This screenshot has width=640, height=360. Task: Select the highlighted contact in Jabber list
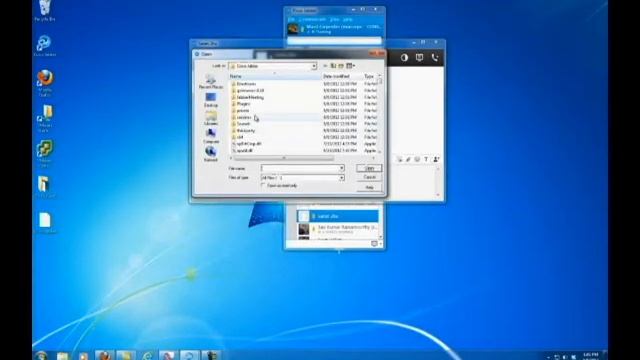tap(337, 216)
